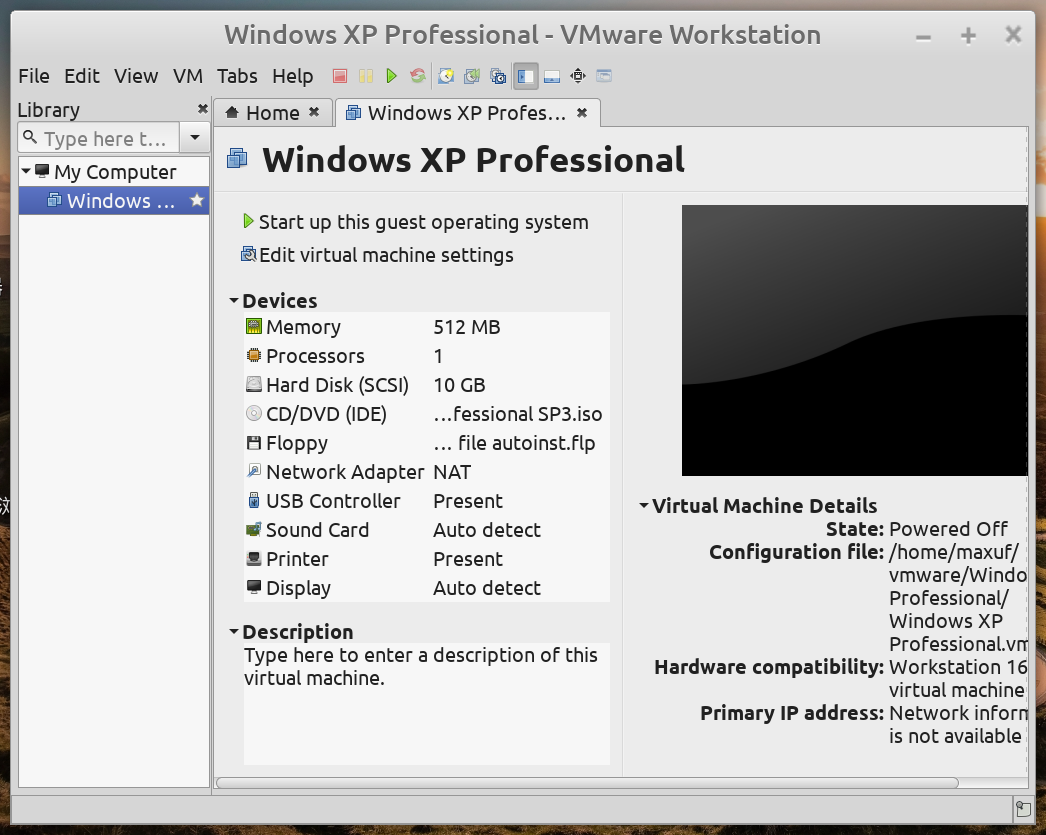Click Edit virtual machine settings link

(x=377, y=255)
